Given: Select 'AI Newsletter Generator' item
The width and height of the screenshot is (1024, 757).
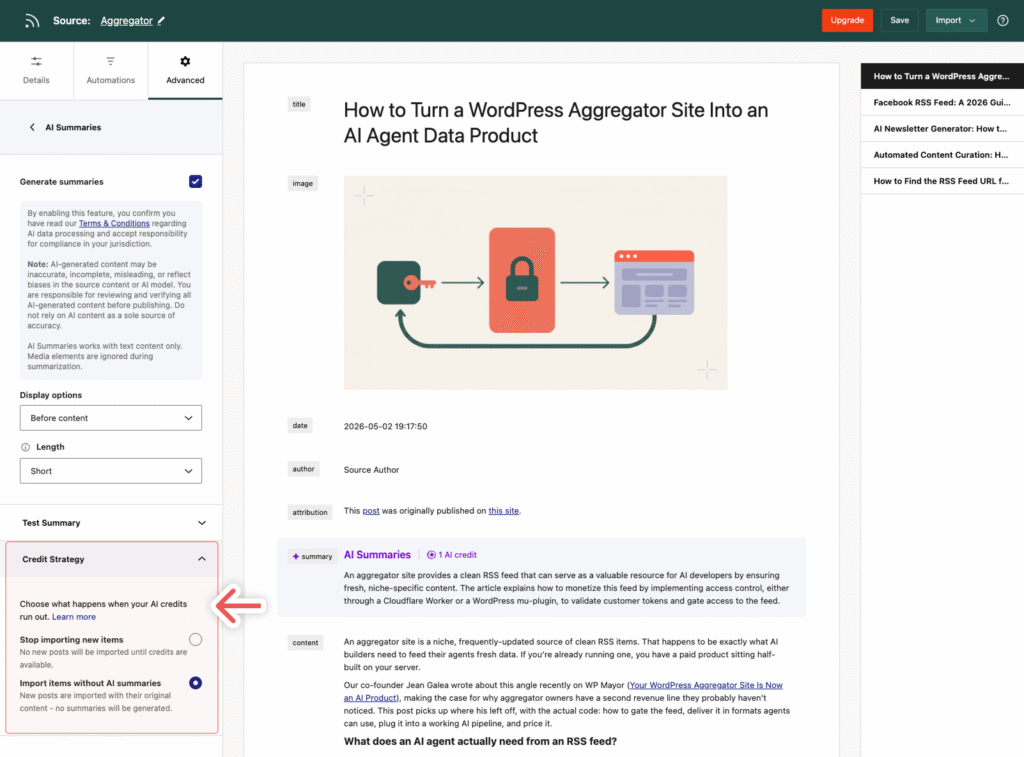Looking at the screenshot, I should (x=942, y=129).
